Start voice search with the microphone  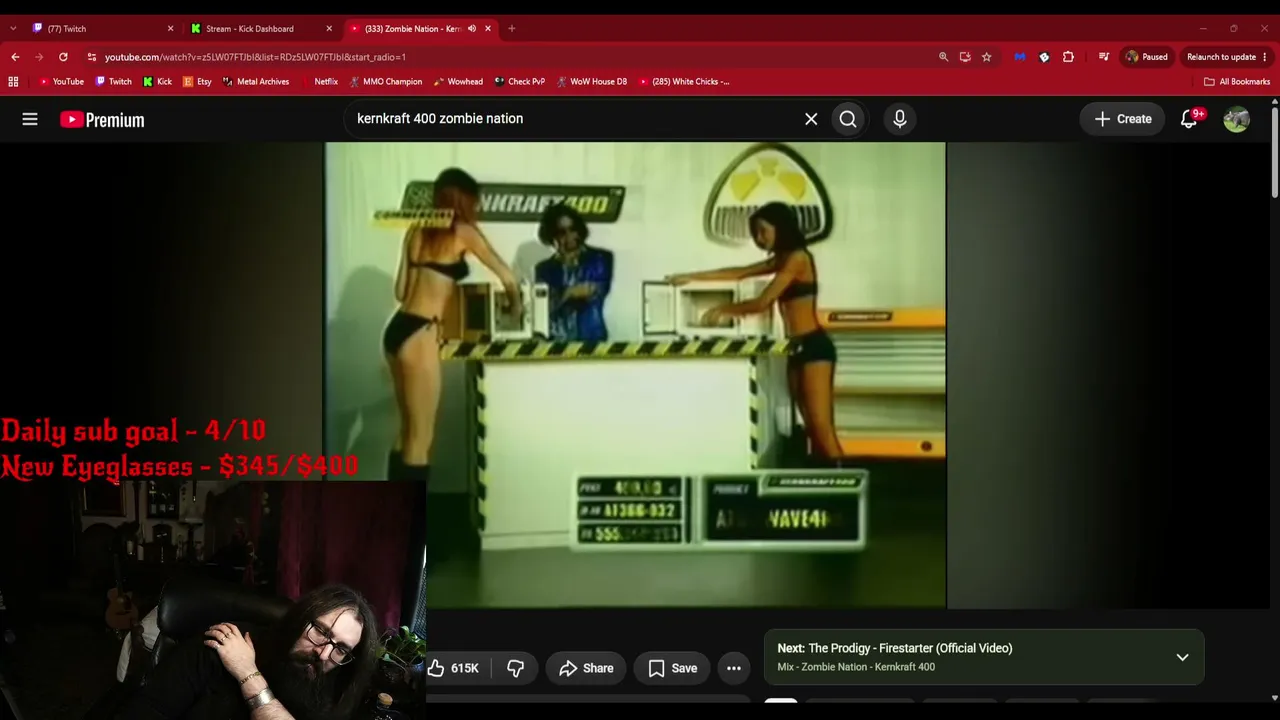point(900,119)
